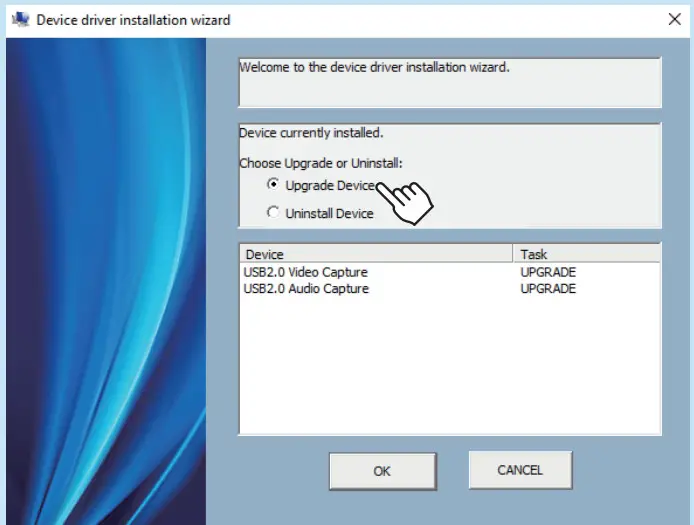This screenshot has height=525, width=694.
Task: Select the Uninstall Device radio button
Action: coord(273,212)
